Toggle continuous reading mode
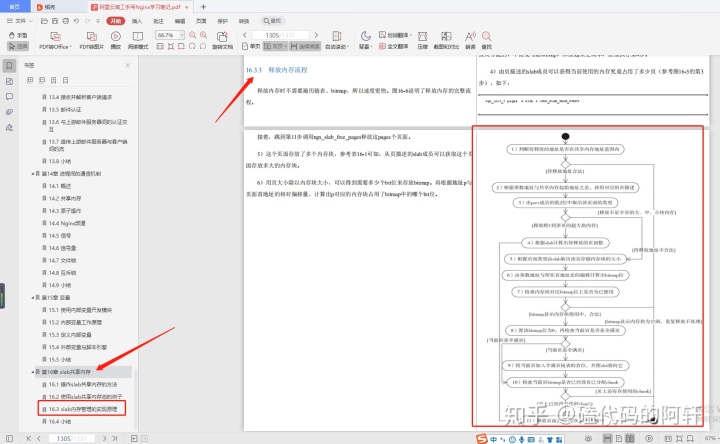Image resolution: width=720 pixels, height=444 pixels. [x=305, y=46]
